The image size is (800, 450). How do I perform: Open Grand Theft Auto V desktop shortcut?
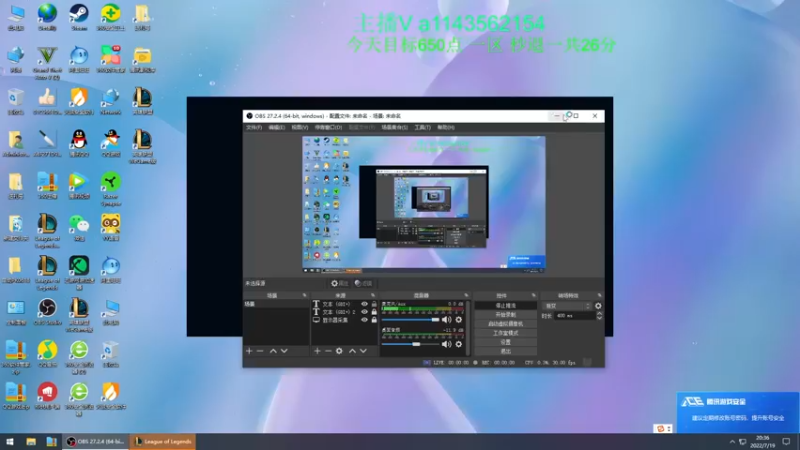point(47,63)
